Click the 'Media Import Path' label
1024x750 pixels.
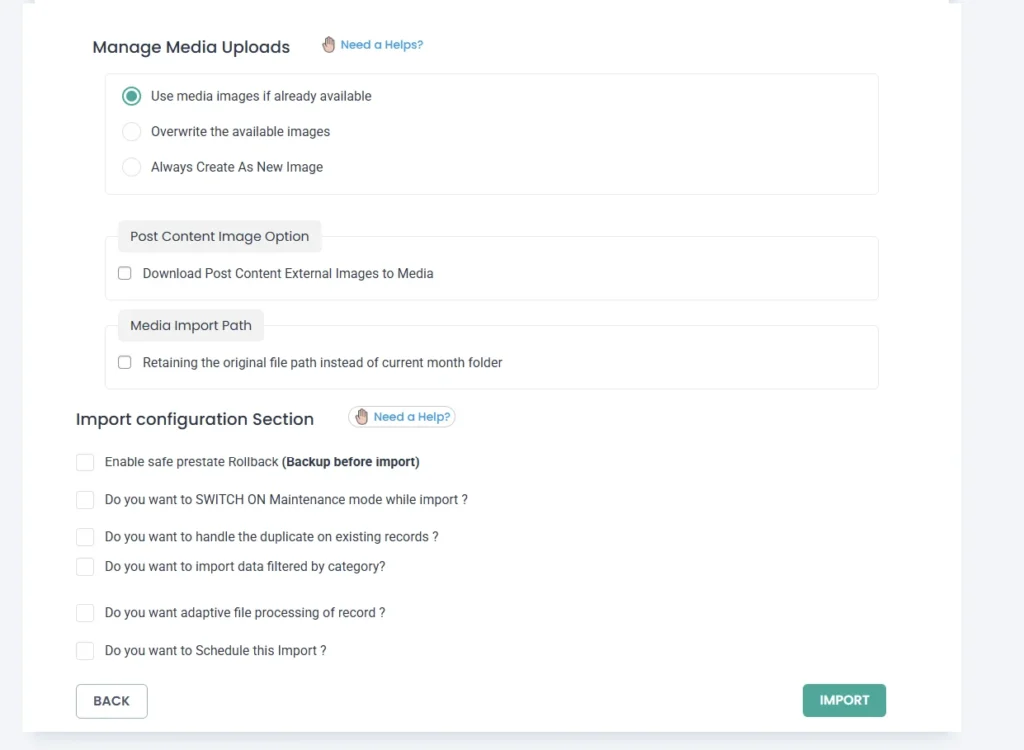pyautogui.click(x=190, y=326)
